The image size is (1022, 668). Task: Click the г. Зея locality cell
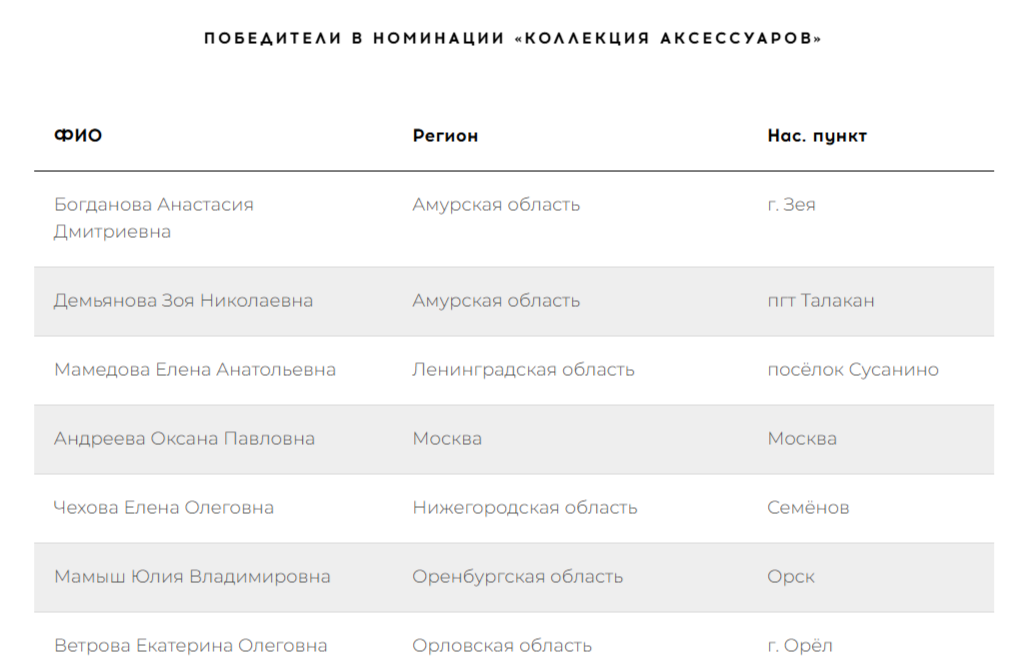[791, 205]
